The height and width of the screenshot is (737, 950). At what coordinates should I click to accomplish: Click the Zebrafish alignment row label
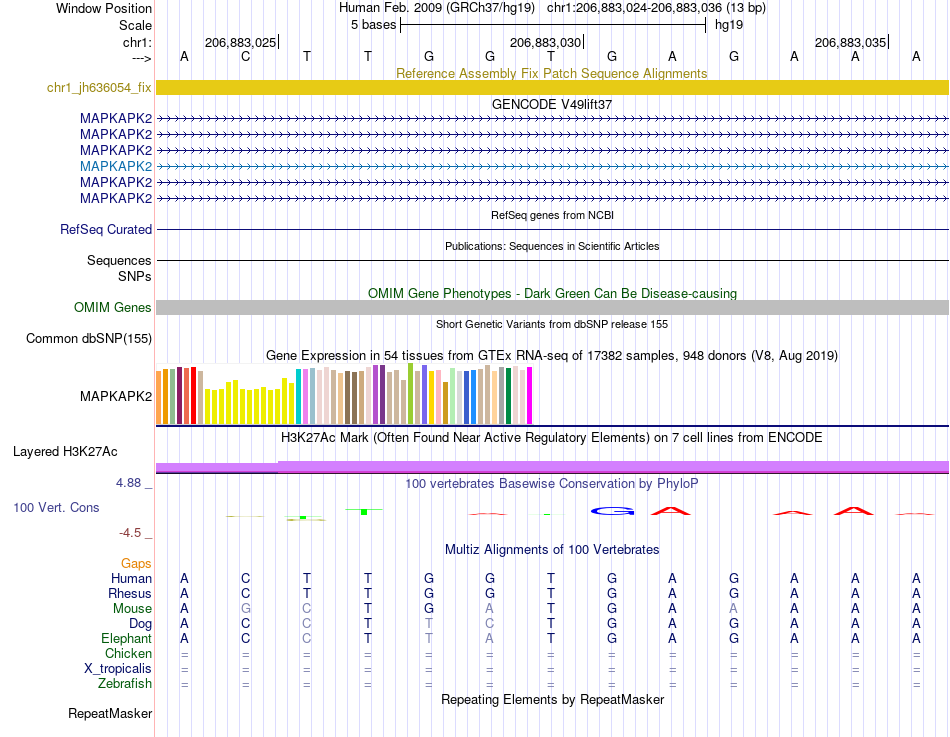click(x=125, y=684)
